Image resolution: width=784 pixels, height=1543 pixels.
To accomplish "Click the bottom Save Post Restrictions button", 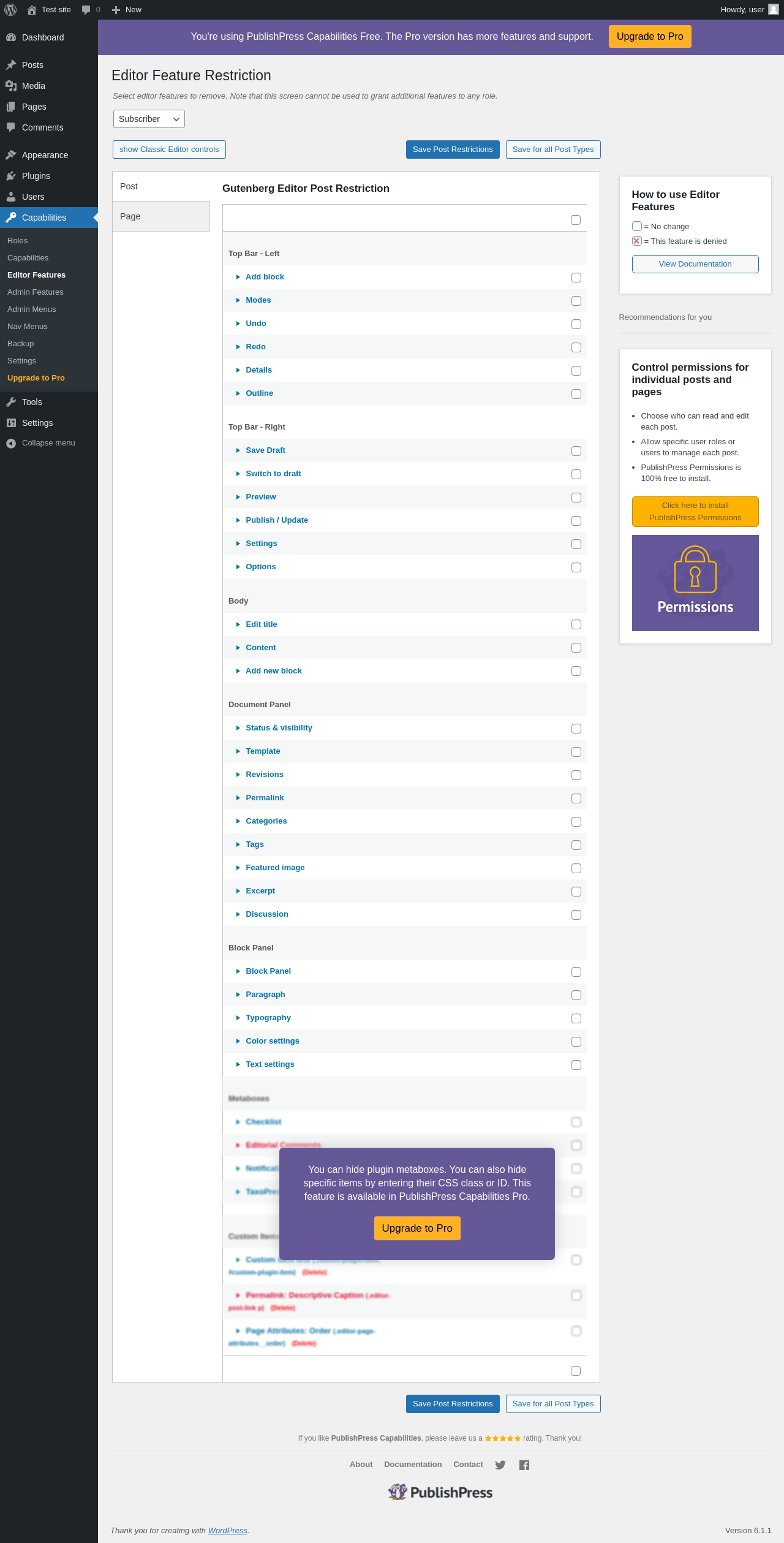I will 453,1404.
